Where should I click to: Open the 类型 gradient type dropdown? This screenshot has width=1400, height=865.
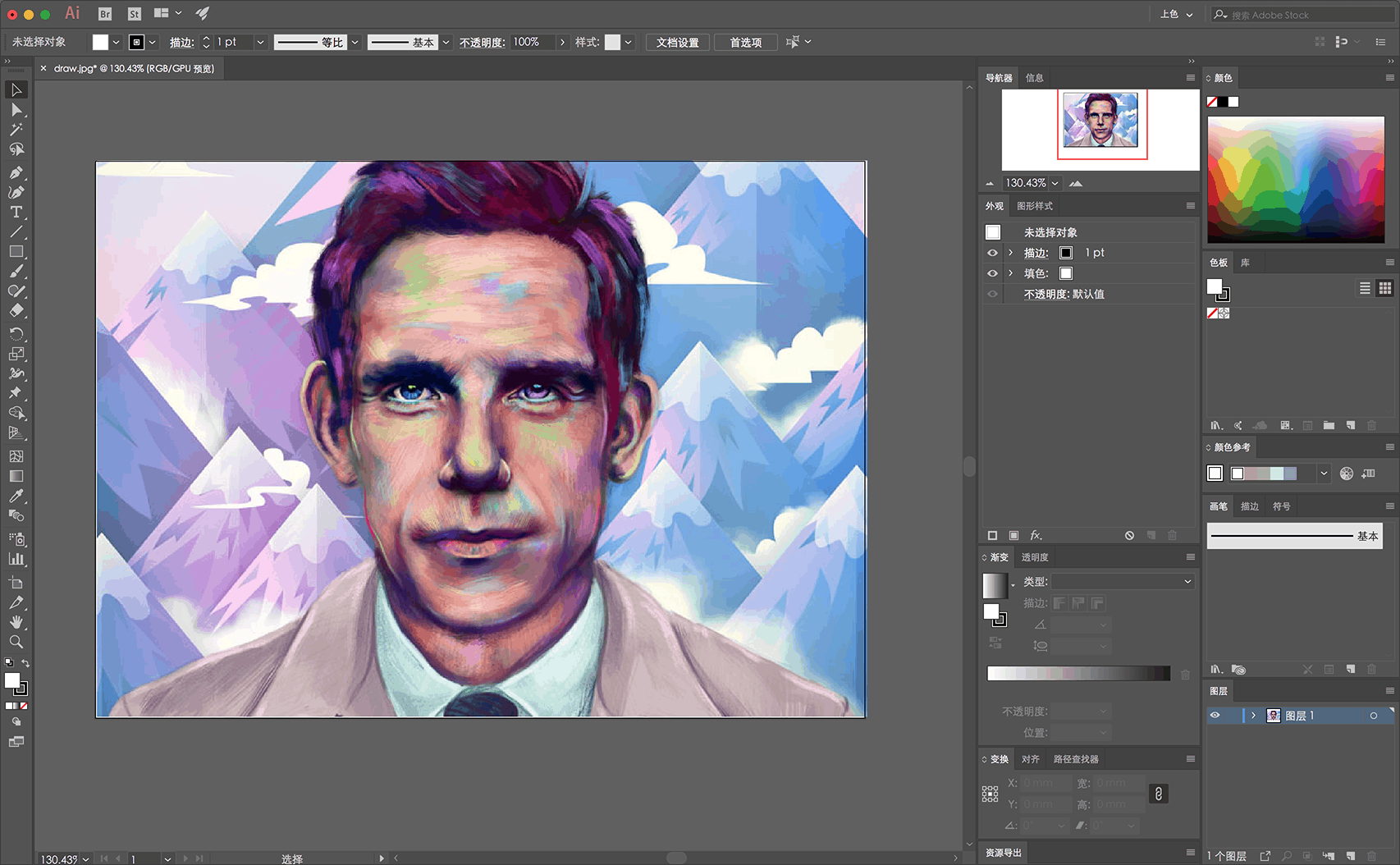1122,581
